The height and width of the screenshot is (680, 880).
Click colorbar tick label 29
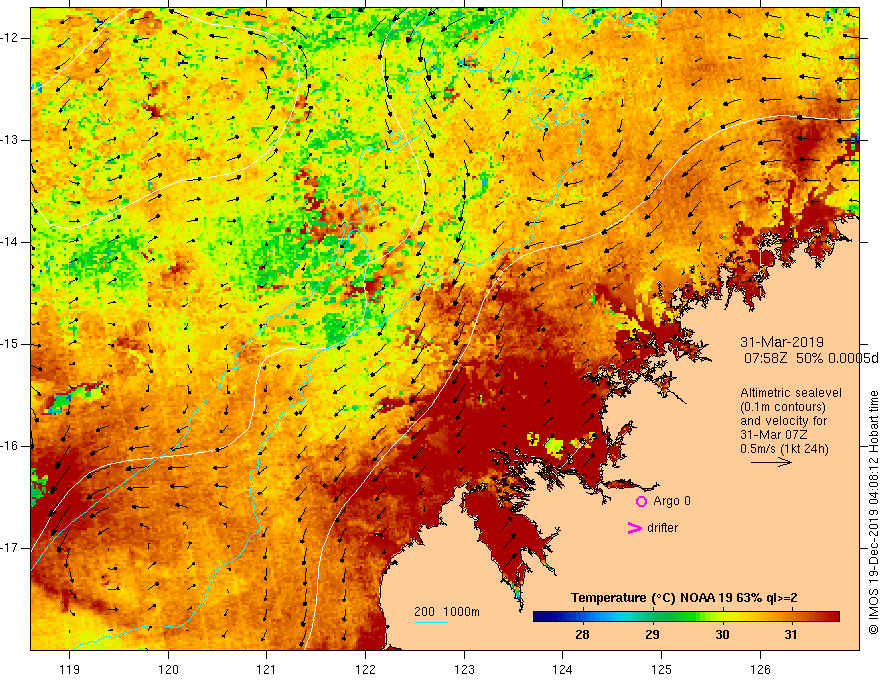(652, 635)
